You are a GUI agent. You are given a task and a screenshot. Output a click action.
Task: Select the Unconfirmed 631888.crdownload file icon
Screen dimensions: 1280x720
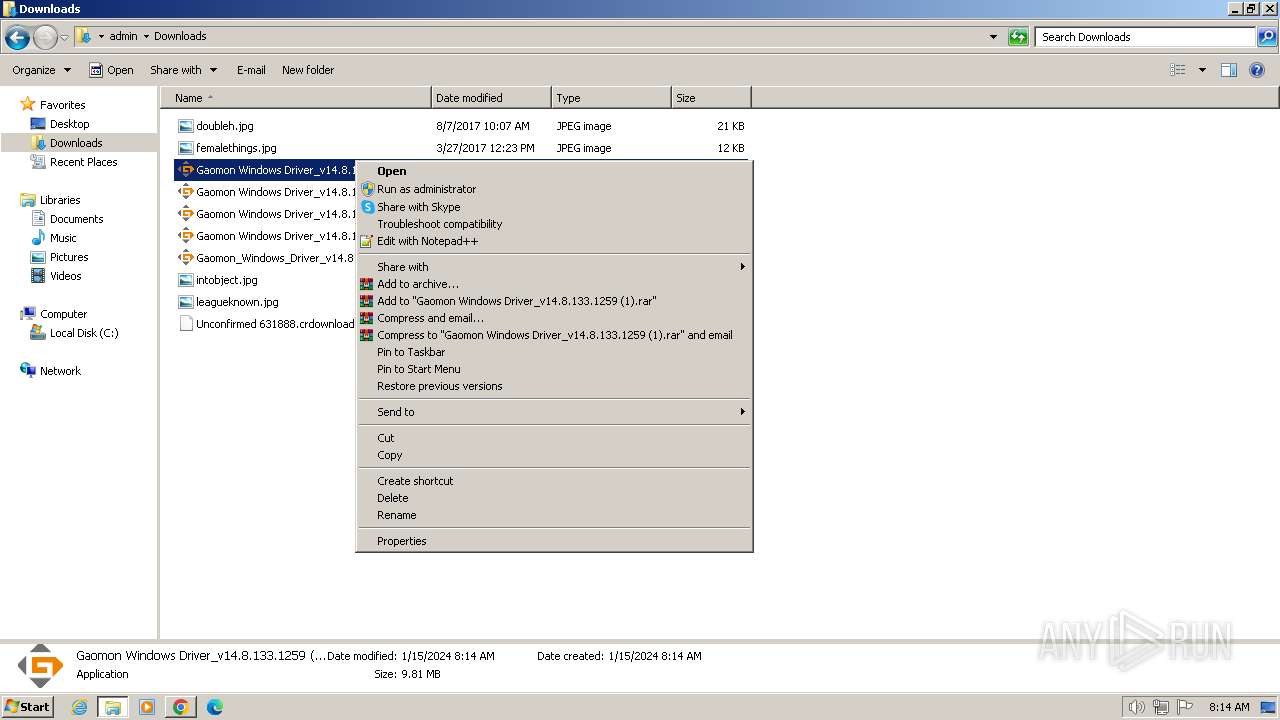[185, 324]
